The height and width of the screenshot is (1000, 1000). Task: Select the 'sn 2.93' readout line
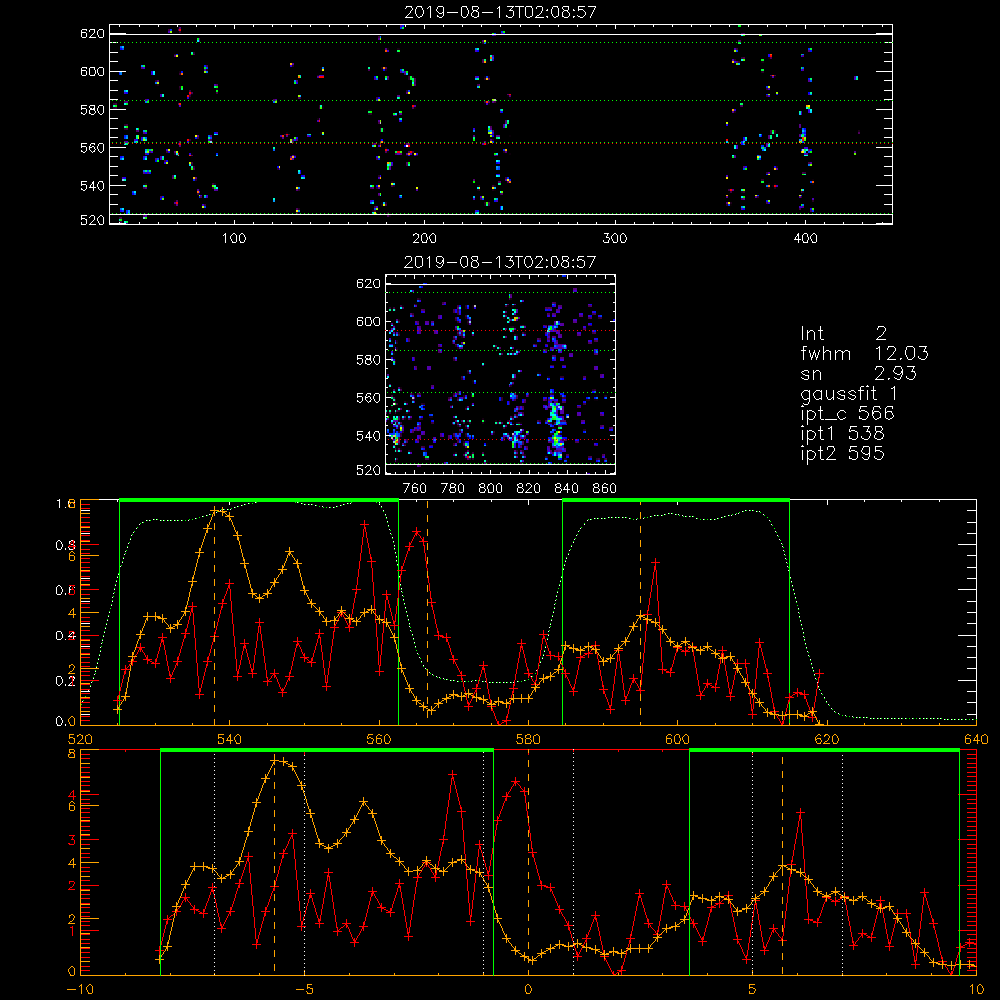pos(858,373)
